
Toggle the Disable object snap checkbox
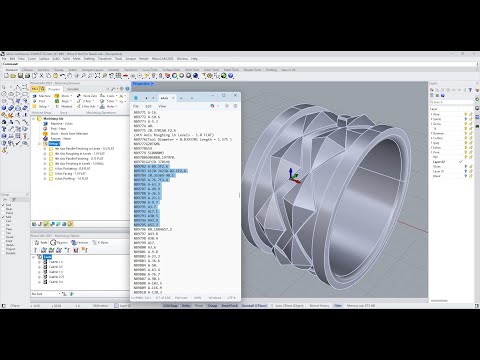click(3, 253)
